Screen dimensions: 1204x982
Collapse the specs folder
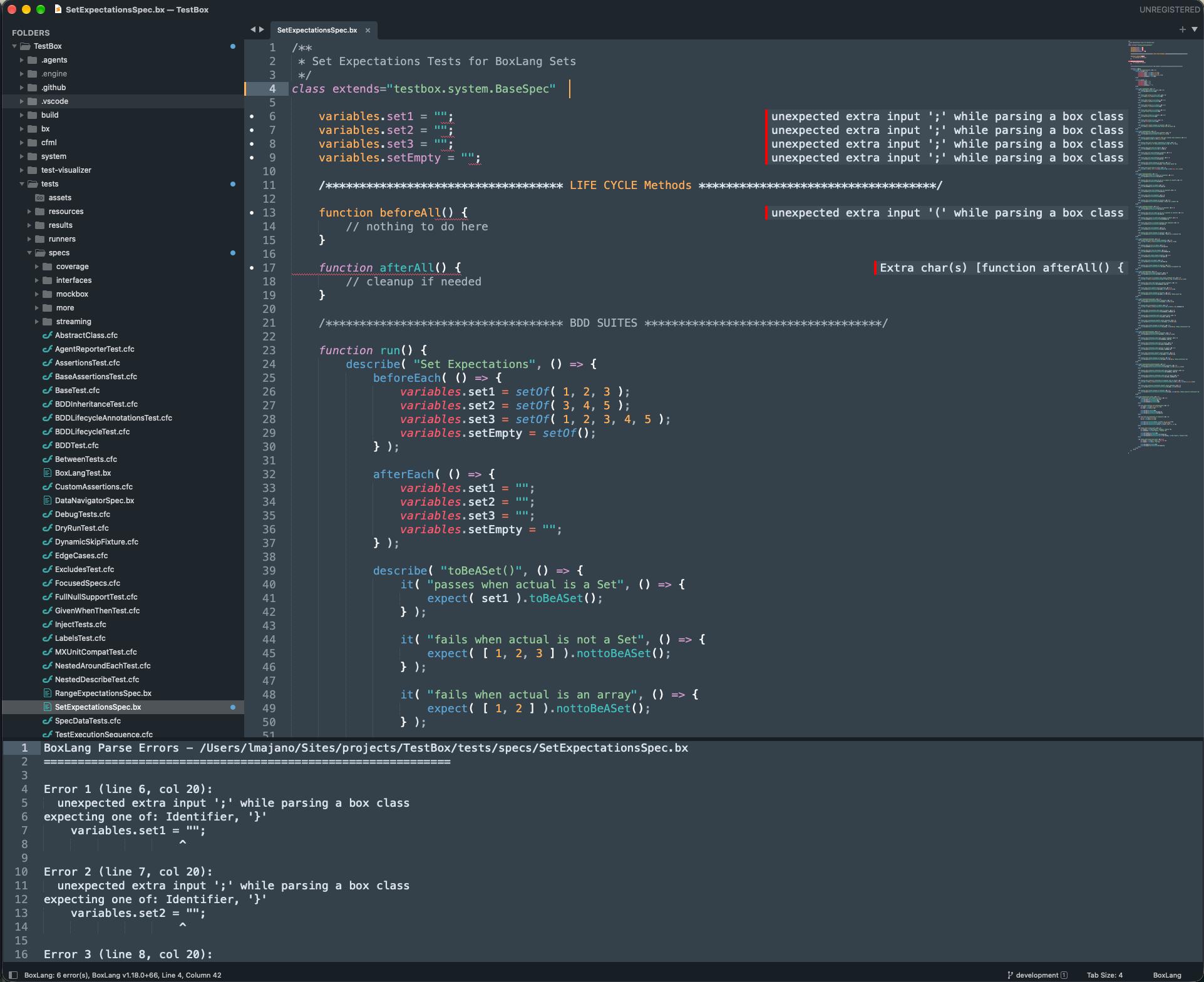pos(29,253)
